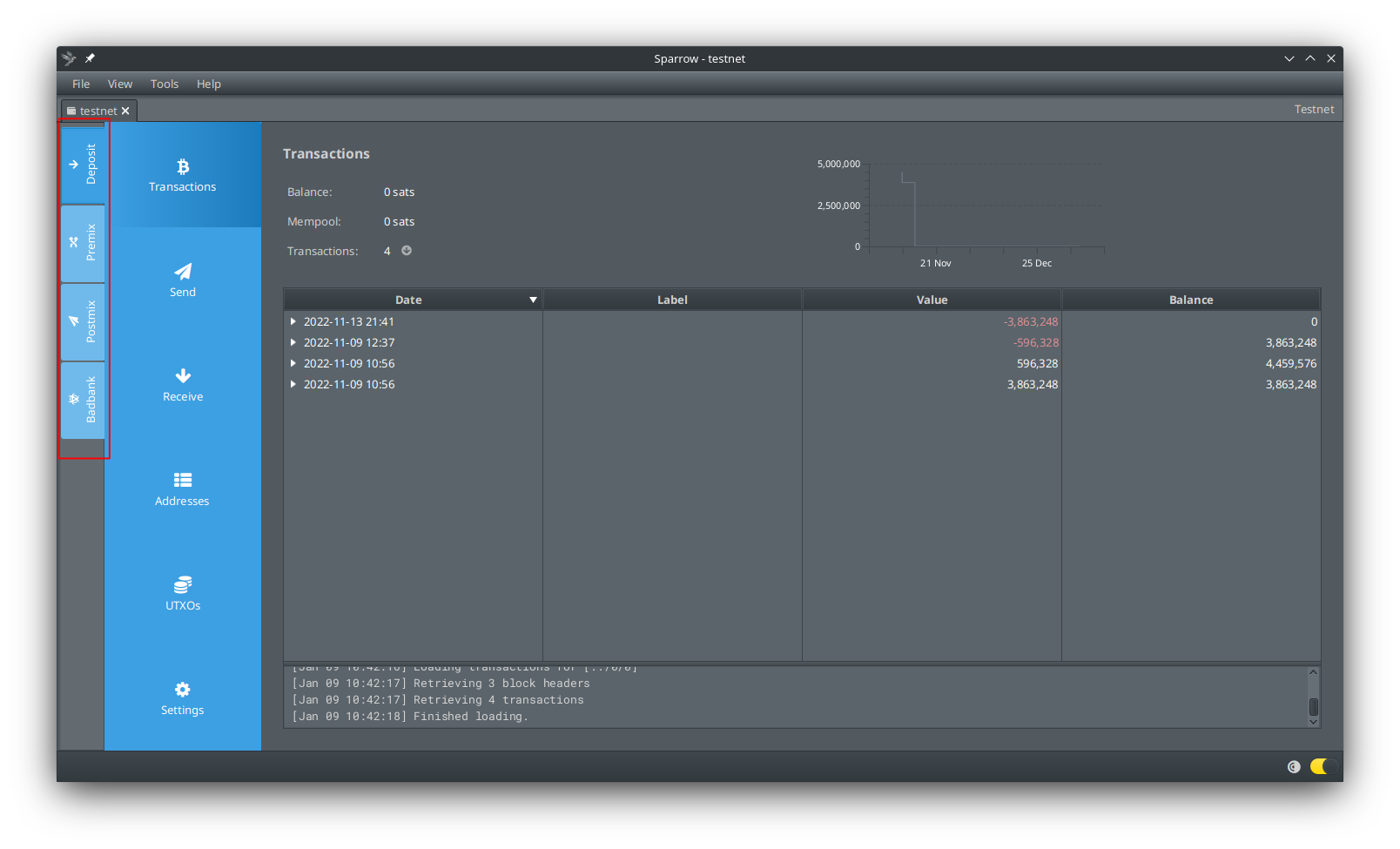This screenshot has height=849, width=1400.
Task: Open the Receive arrow view
Action: point(183,384)
